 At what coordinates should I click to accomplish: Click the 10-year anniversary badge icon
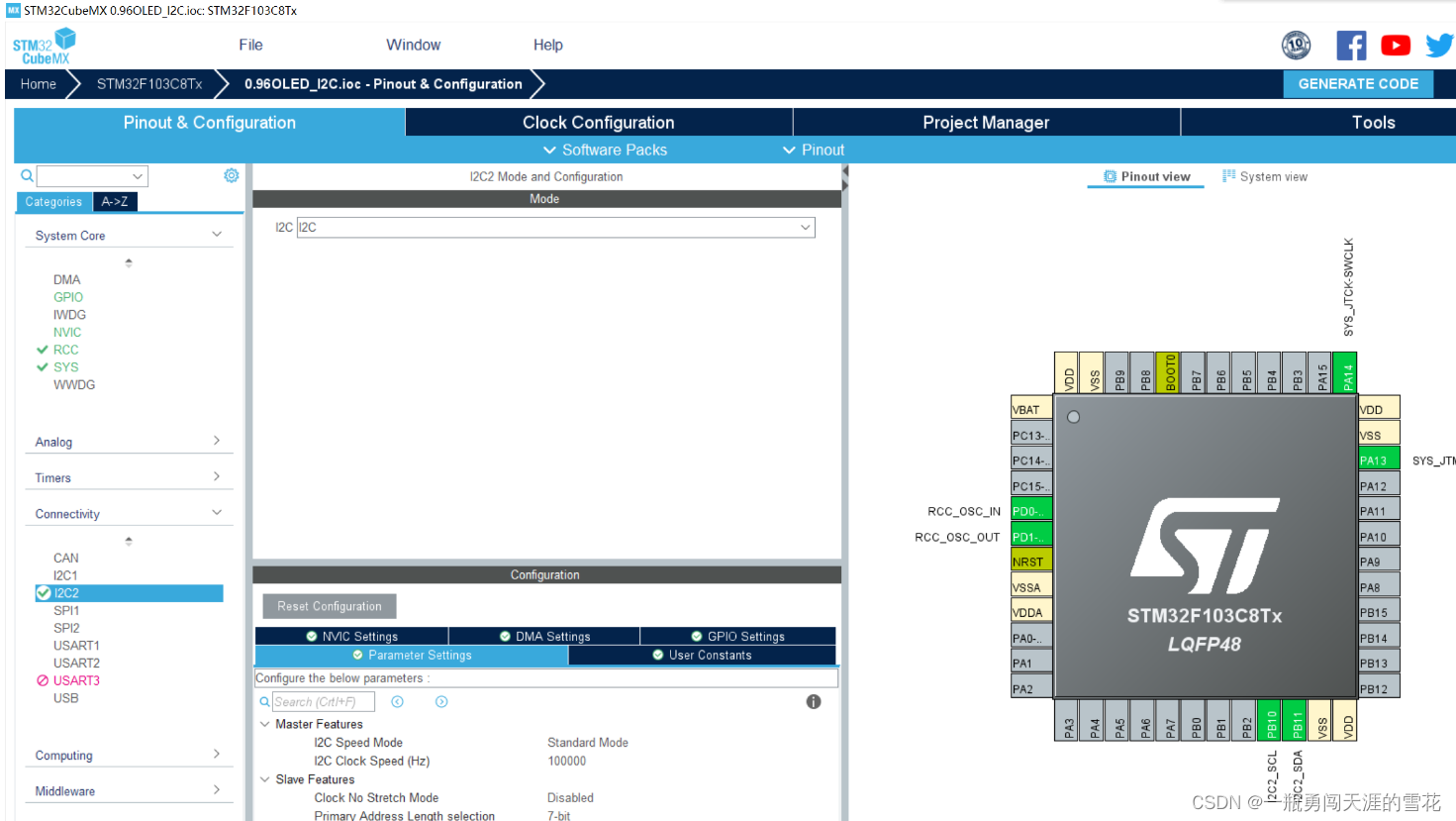[x=1296, y=46]
